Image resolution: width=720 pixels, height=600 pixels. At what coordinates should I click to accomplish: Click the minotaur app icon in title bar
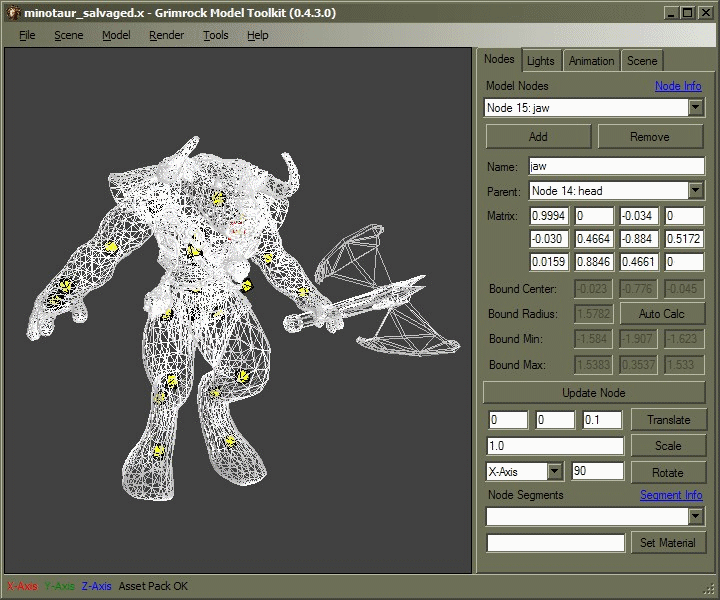[x=12, y=12]
